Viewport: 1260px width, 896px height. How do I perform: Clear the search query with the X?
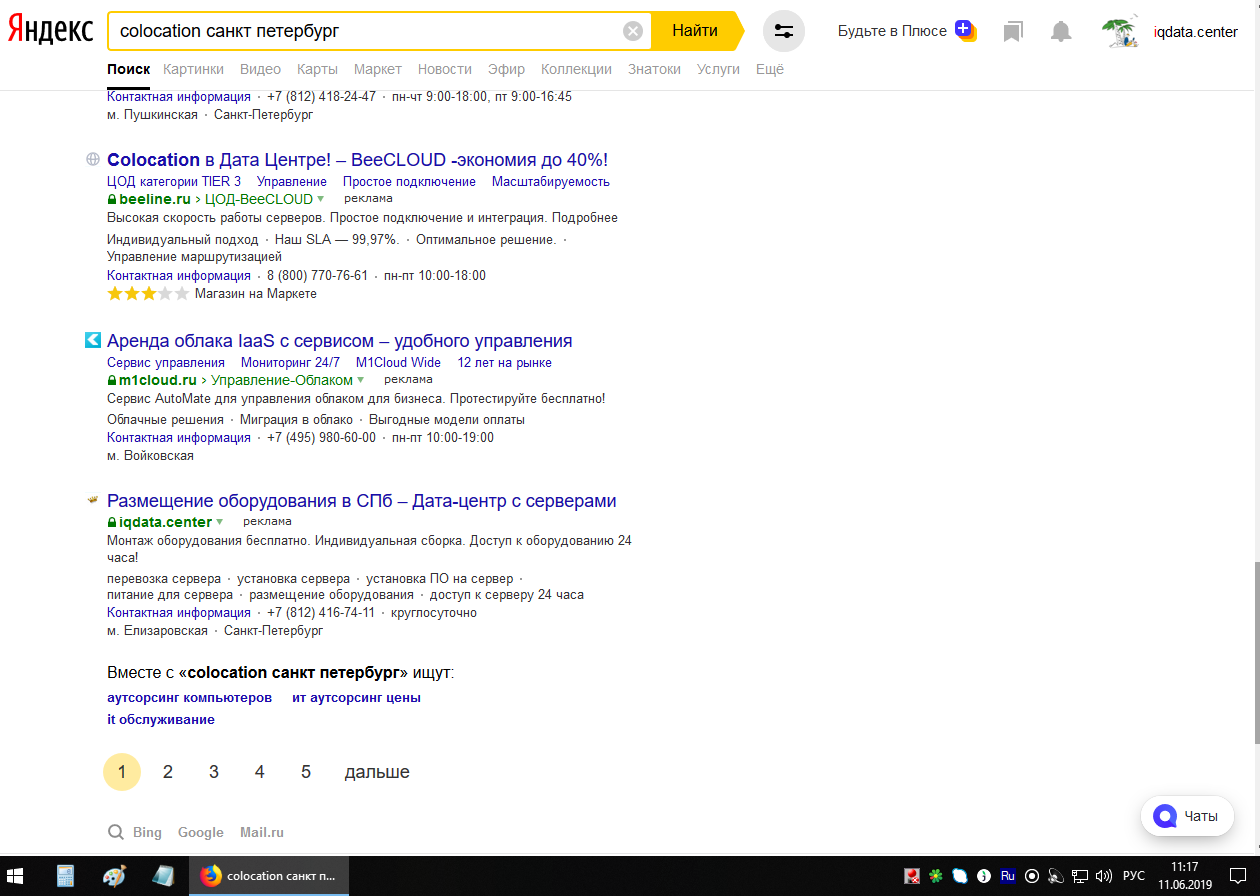(x=633, y=31)
